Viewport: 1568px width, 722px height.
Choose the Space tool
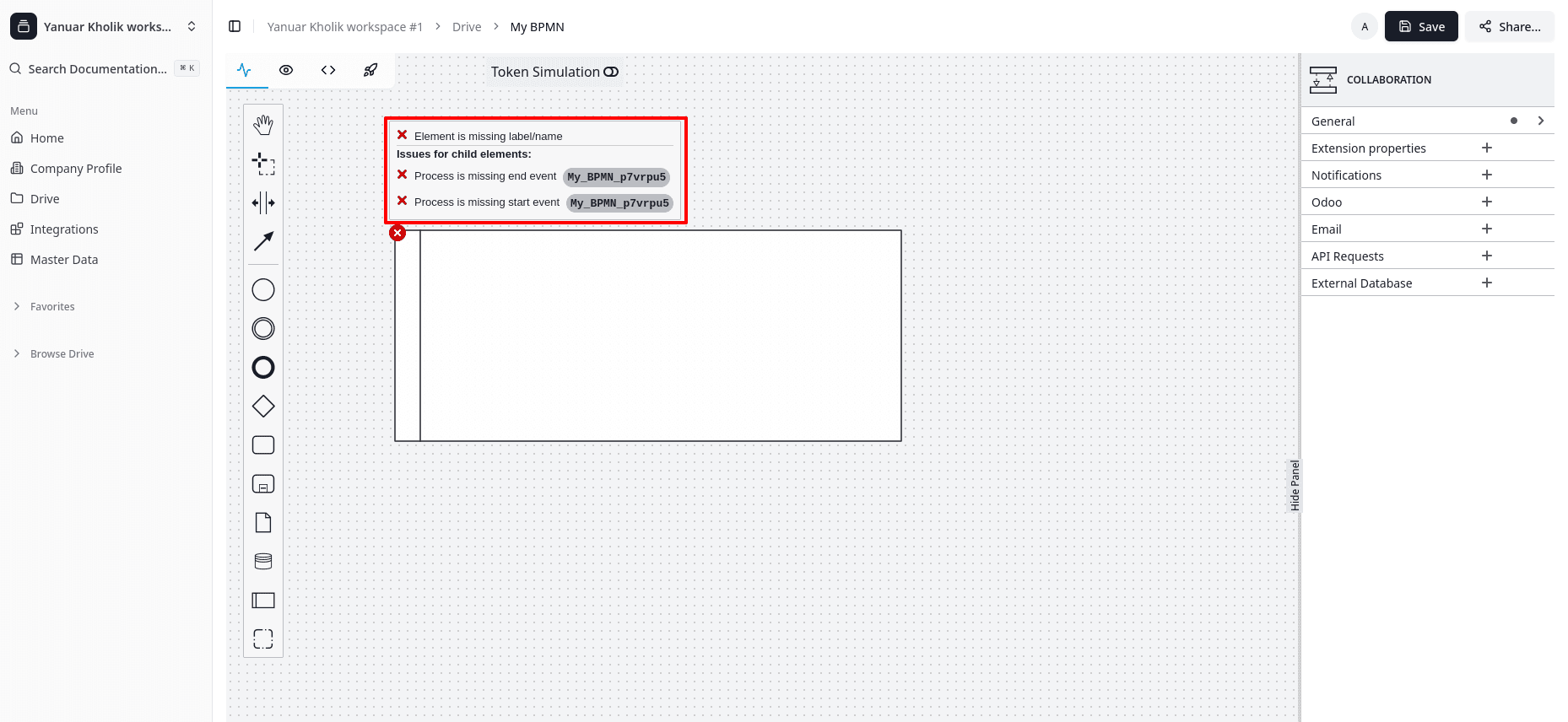(263, 202)
